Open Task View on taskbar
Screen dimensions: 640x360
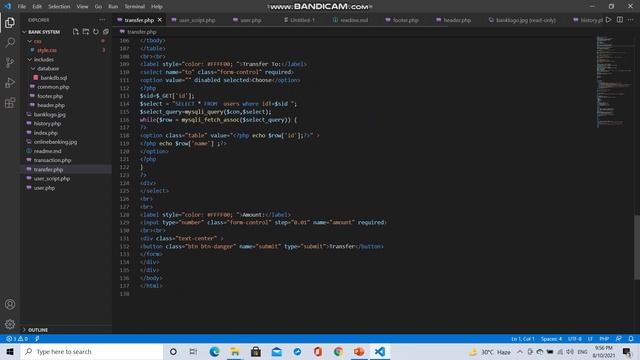click(x=193, y=351)
